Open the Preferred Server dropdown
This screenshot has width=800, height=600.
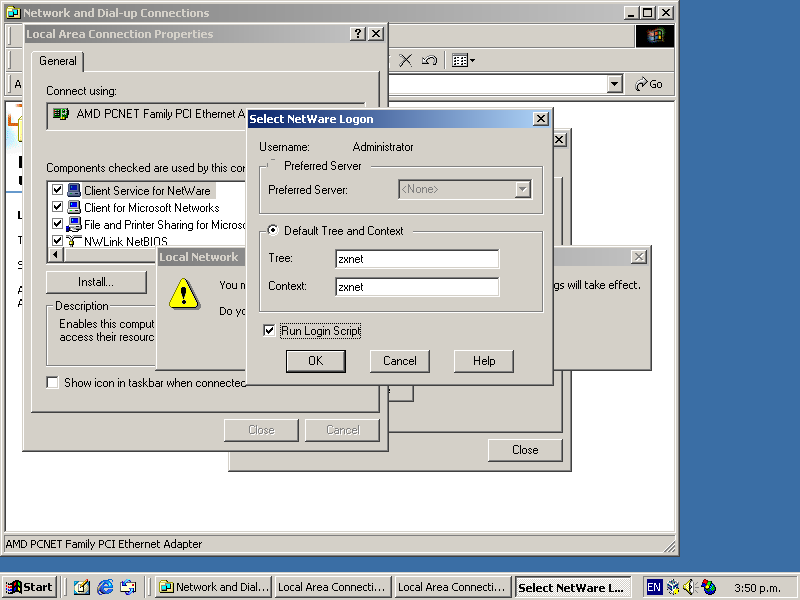pyautogui.click(x=522, y=189)
